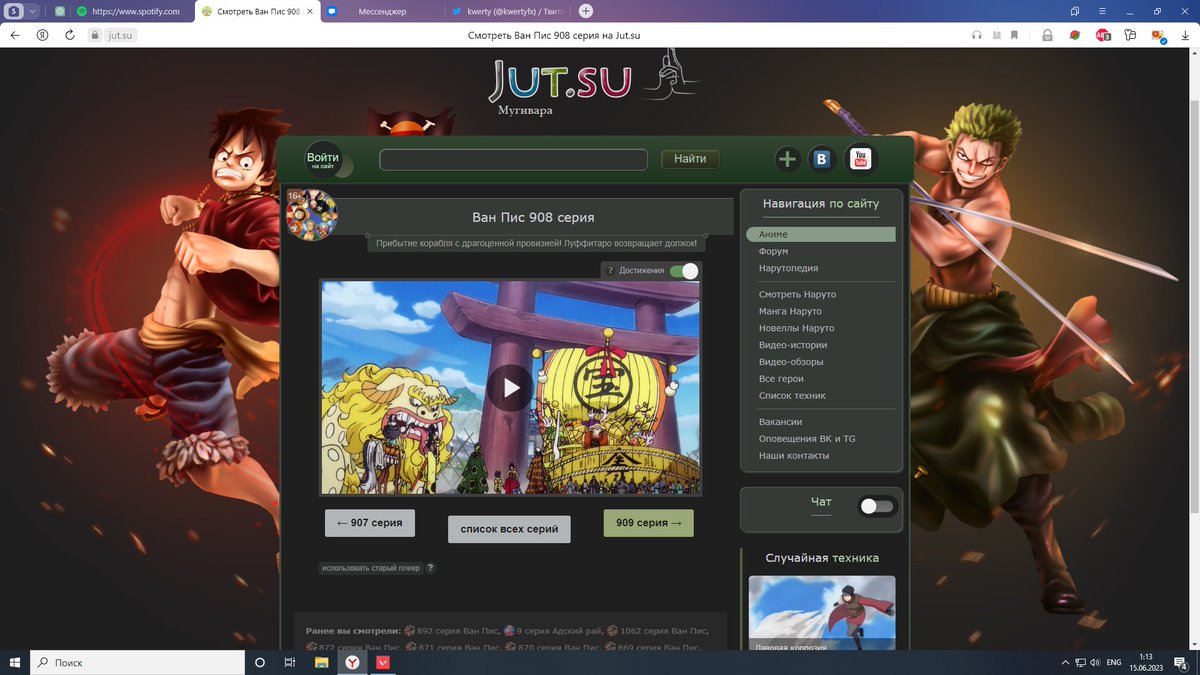
Task: Toggle the Достижения switch off
Action: (684, 271)
